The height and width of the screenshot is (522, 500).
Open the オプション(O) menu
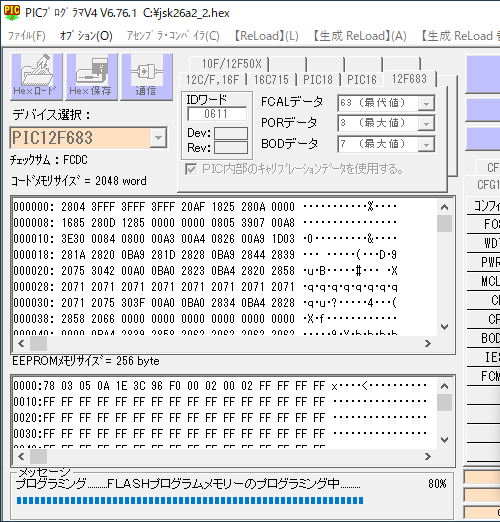pos(86,35)
